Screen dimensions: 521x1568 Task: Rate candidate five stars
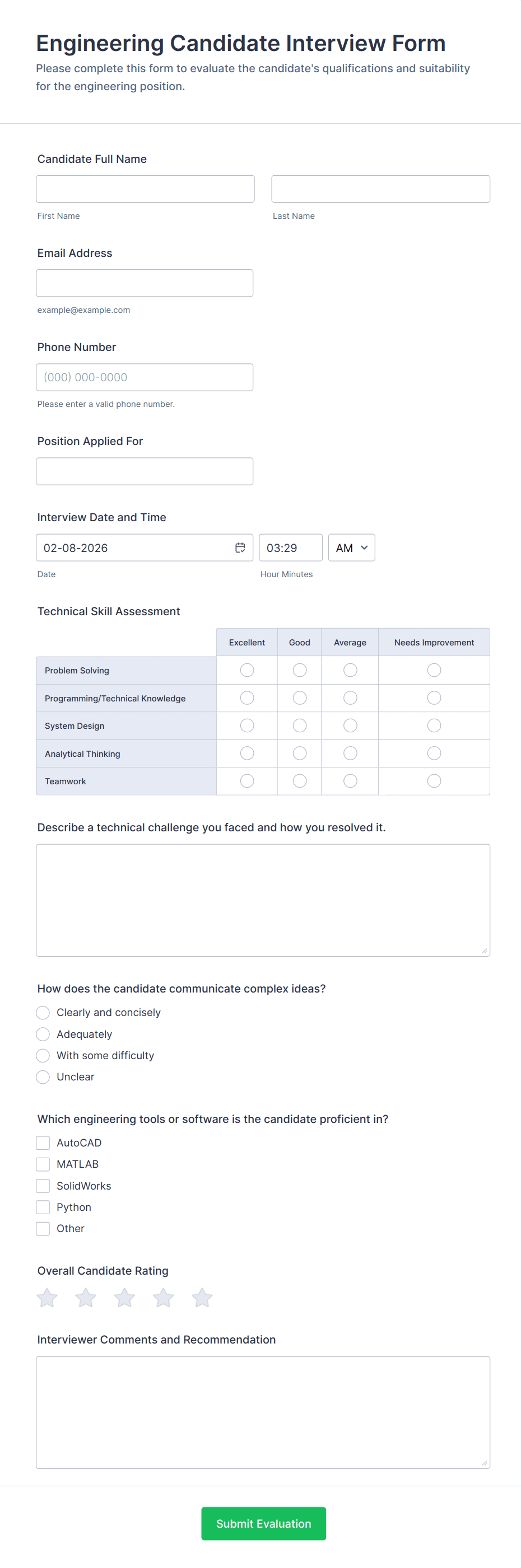tap(202, 1297)
